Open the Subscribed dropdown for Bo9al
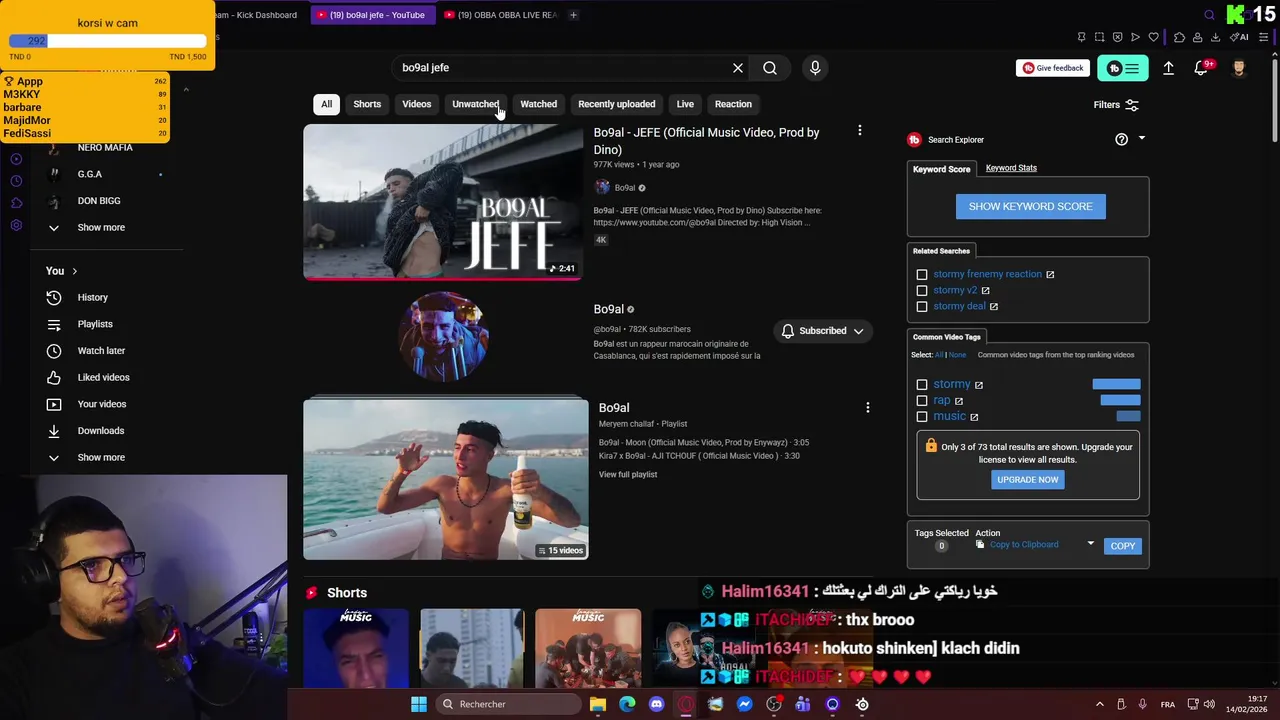Screen dimensions: 1280x720 [x=823, y=331]
